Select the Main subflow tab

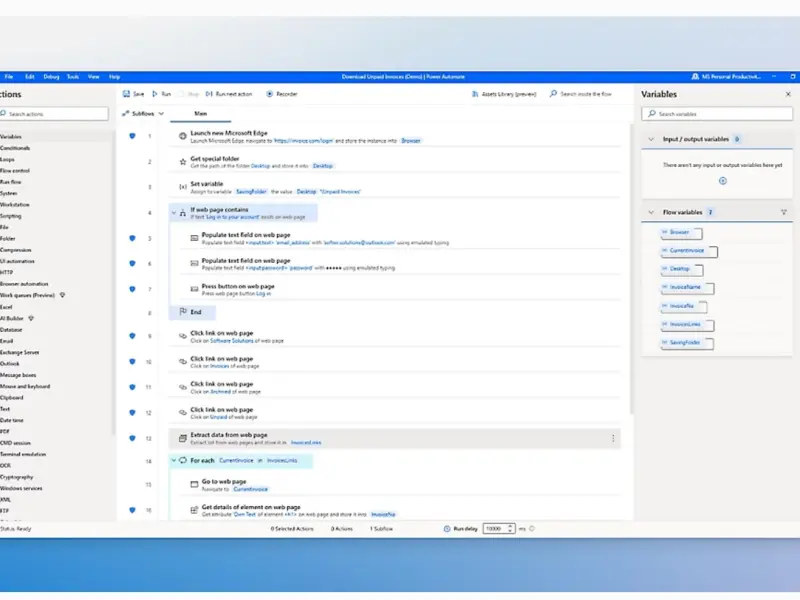(200, 114)
